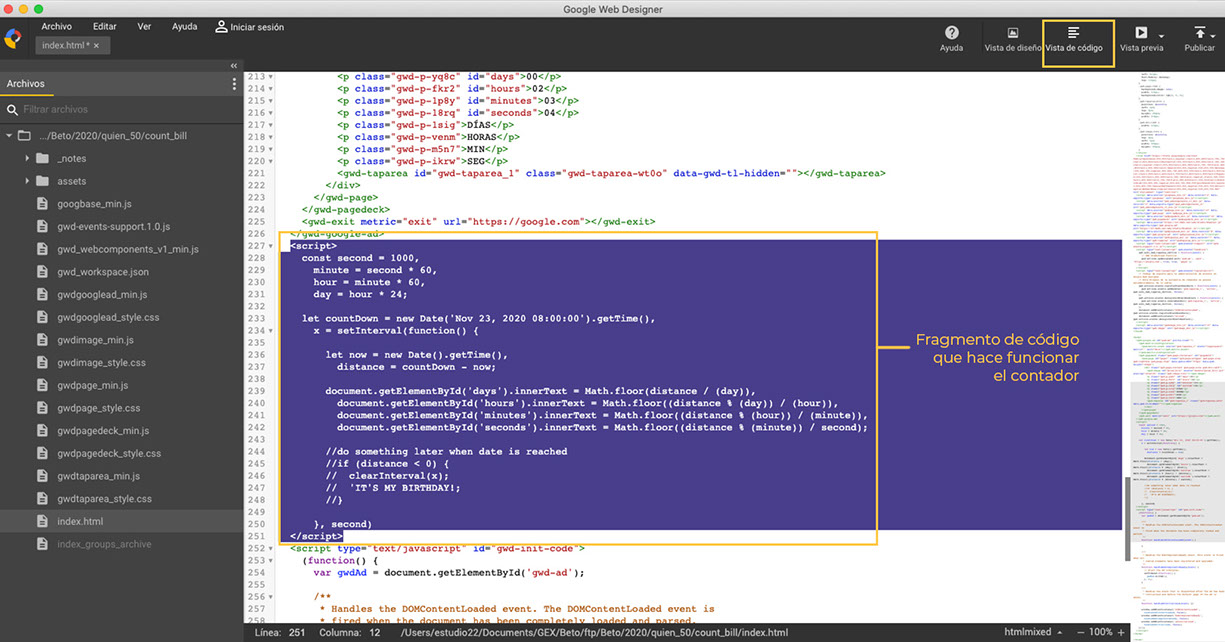
Task: Close the index.html tab
Action: 96,46
